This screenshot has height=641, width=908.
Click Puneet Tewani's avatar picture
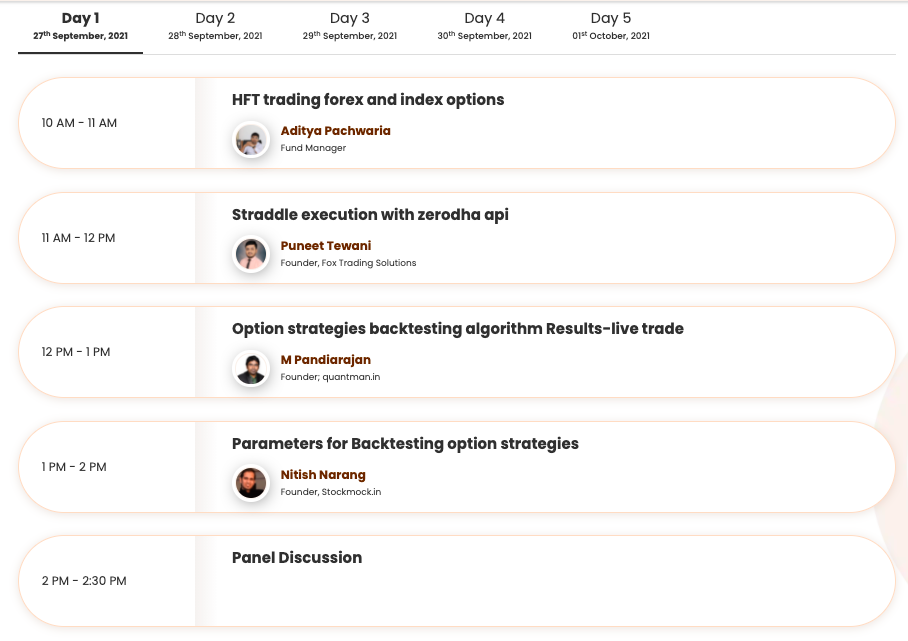tap(251, 254)
